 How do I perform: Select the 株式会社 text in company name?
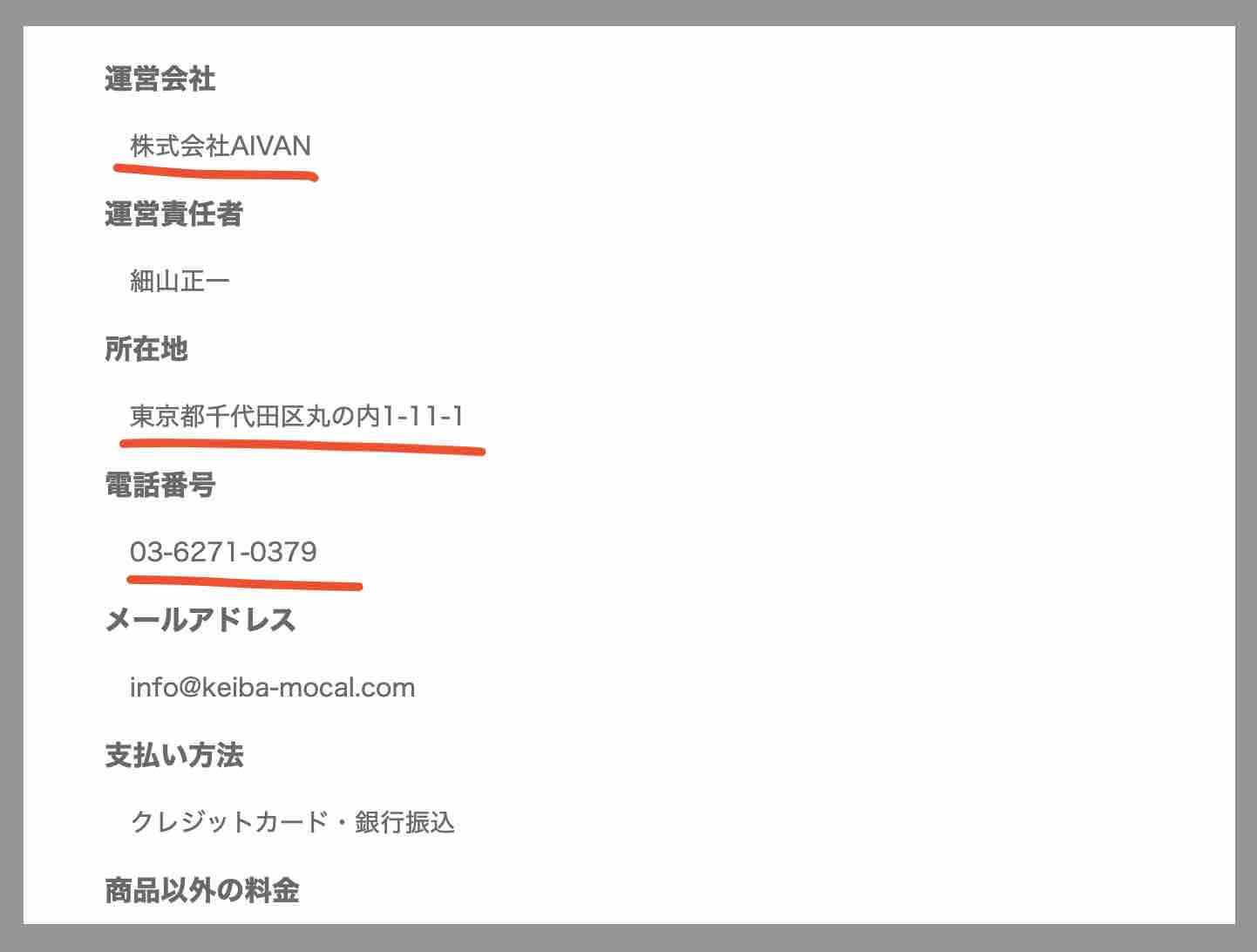point(180,146)
